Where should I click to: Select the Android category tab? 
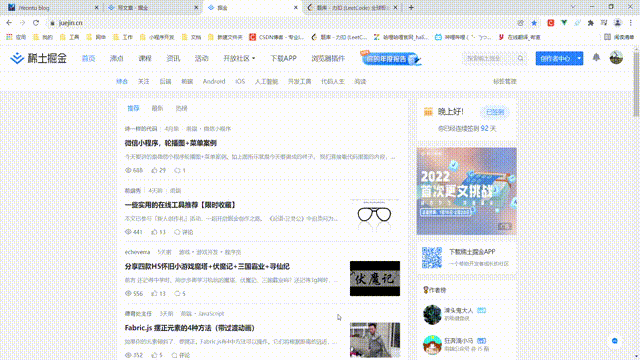pyautogui.click(x=214, y=82)
